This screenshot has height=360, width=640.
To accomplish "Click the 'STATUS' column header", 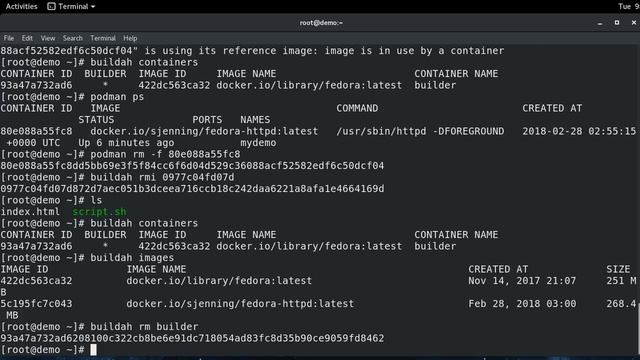I will coord(96,120).
